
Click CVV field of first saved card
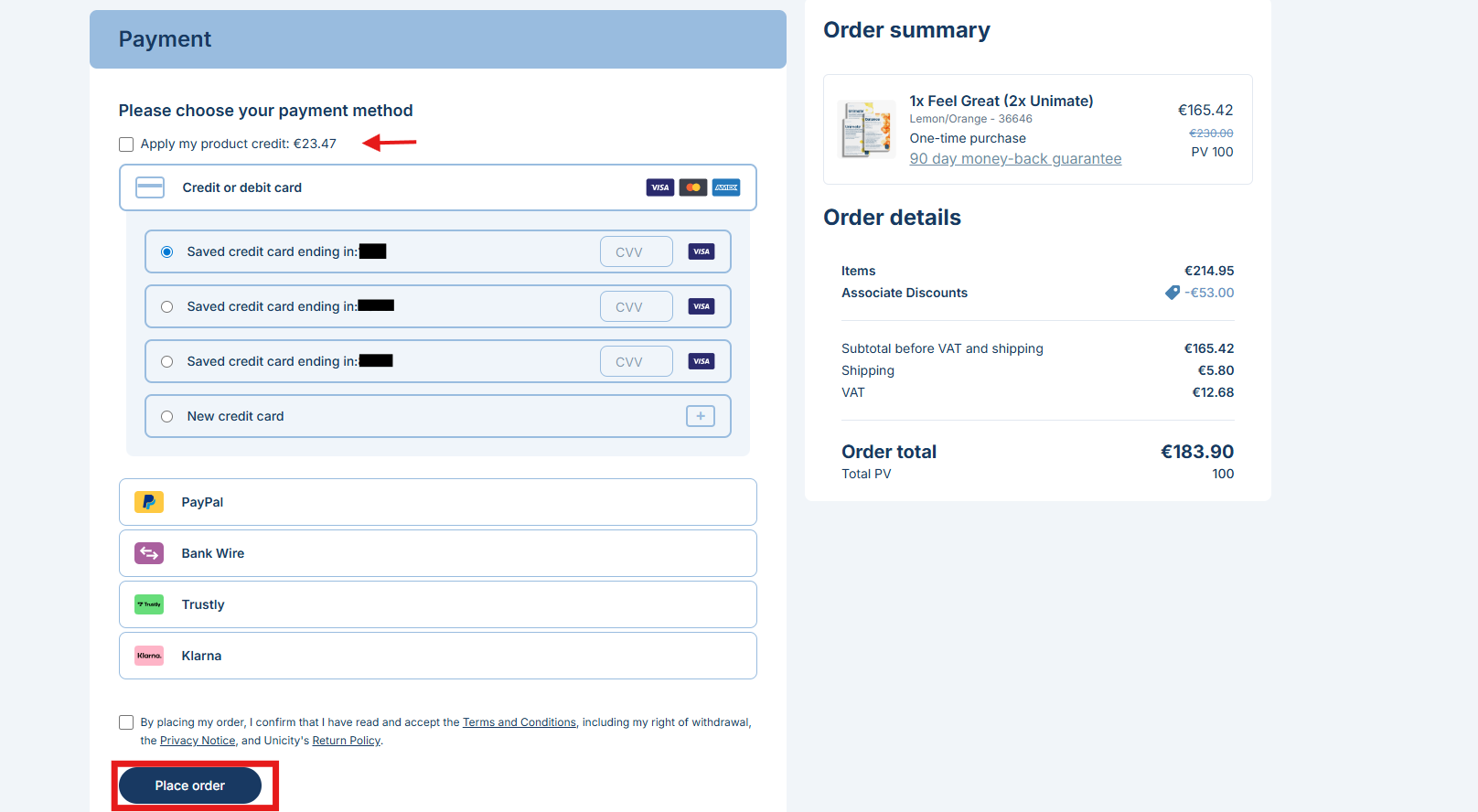coord(637,251)
